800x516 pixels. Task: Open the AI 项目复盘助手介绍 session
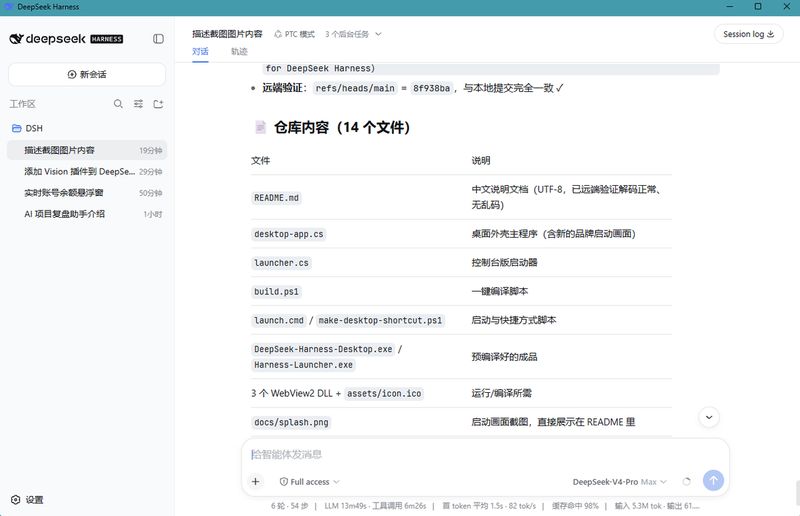[87, 214]
